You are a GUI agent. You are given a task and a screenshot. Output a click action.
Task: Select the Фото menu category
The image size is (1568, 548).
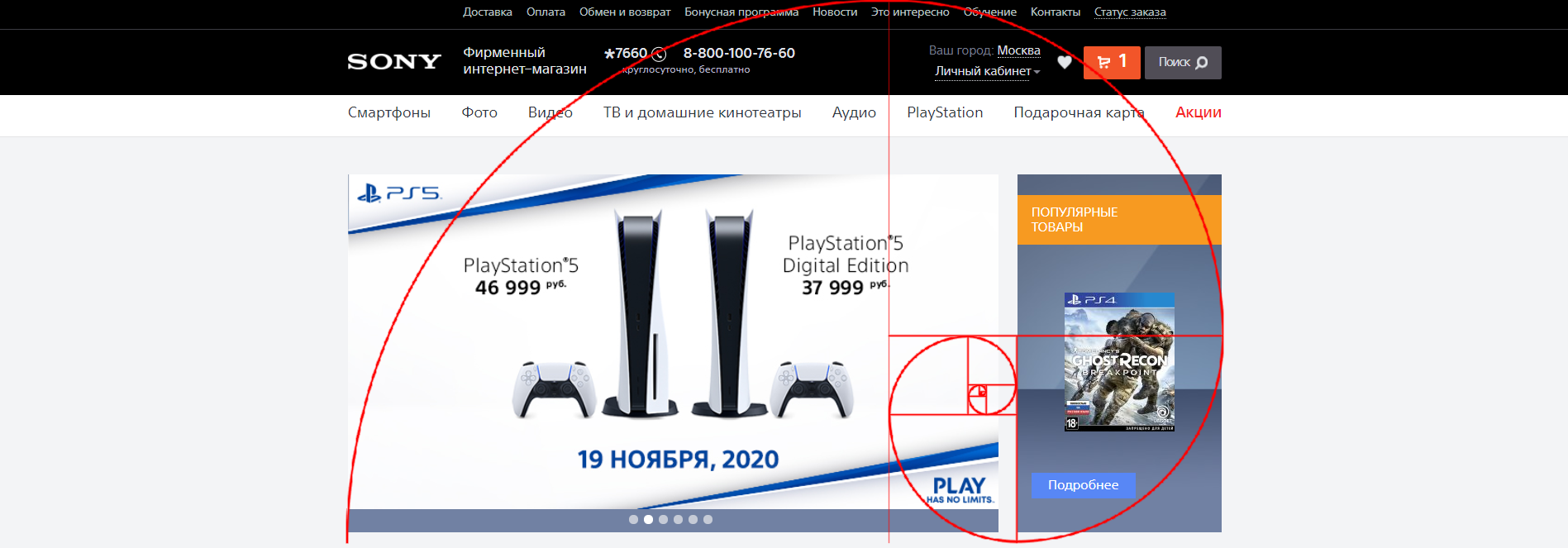tap(479, 112)
